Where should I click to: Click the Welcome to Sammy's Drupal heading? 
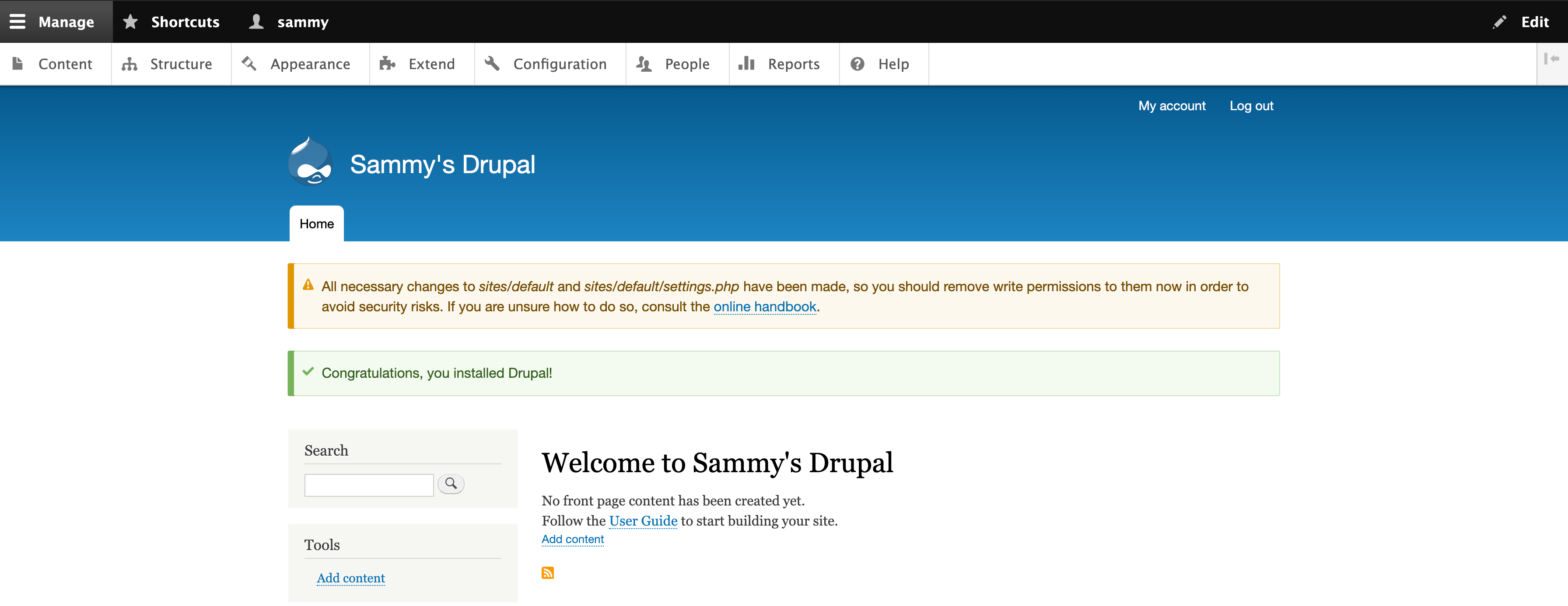tap(717, 463)
